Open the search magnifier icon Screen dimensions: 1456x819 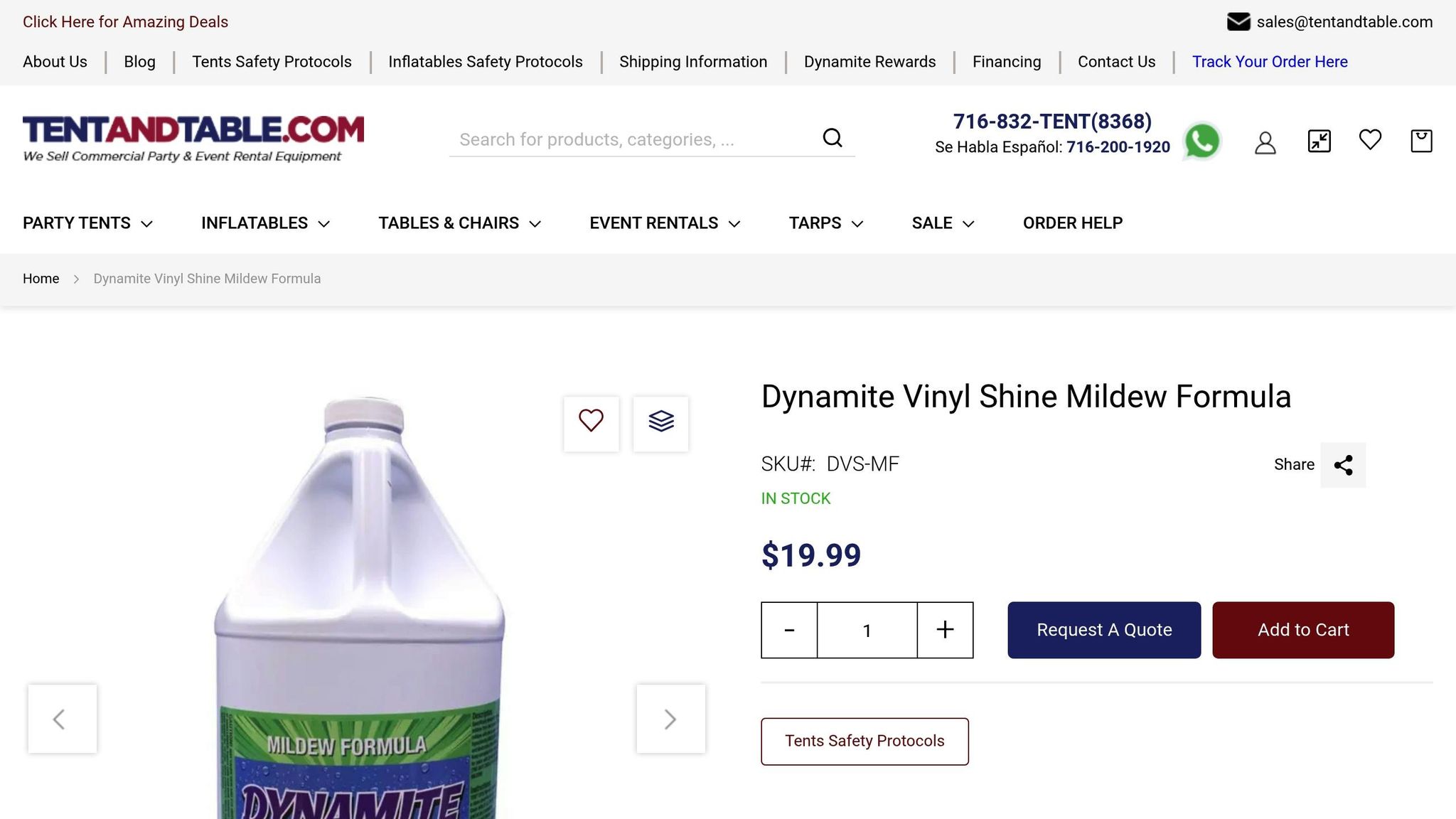(833, 137)
